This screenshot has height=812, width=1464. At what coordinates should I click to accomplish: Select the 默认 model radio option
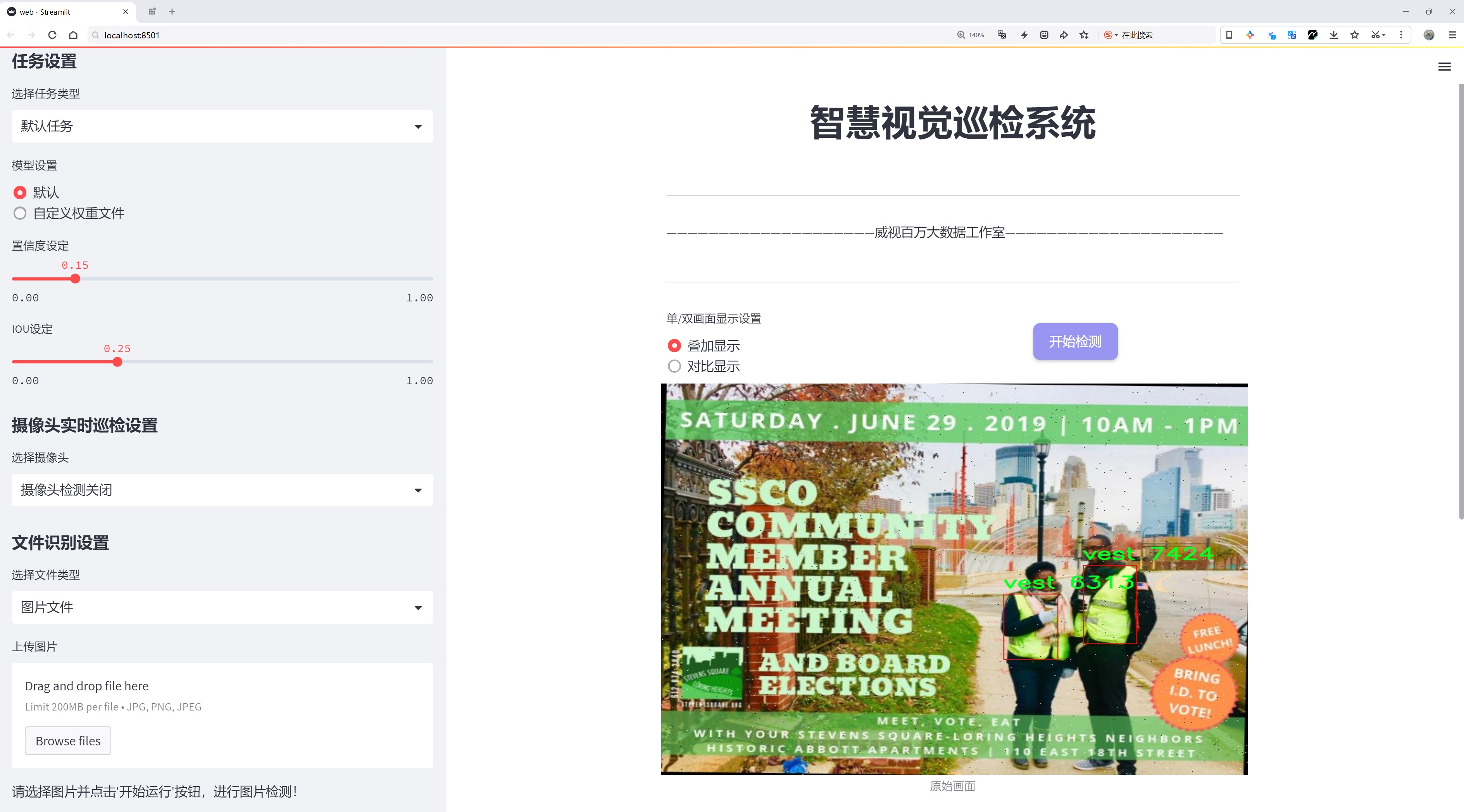coord(20,193)
